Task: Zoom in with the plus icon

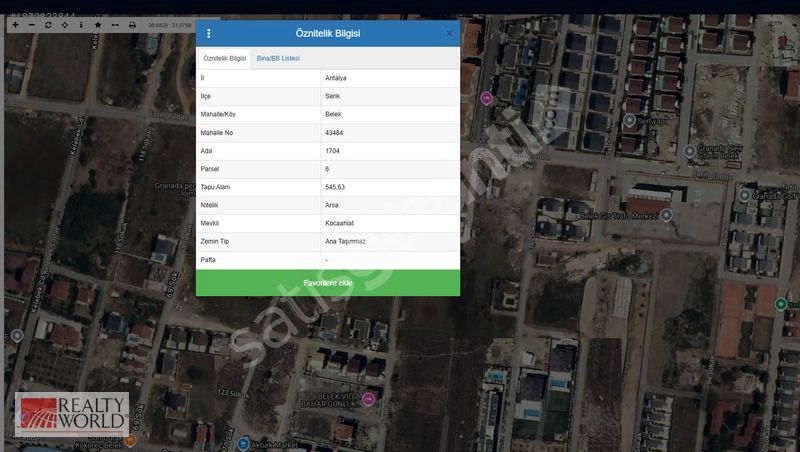Action: click(15, 25)
